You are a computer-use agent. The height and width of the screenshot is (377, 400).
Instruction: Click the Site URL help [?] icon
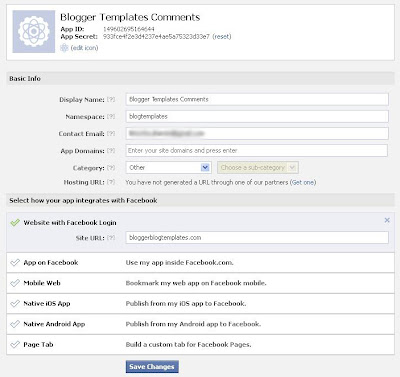click(x=111, y=238)
